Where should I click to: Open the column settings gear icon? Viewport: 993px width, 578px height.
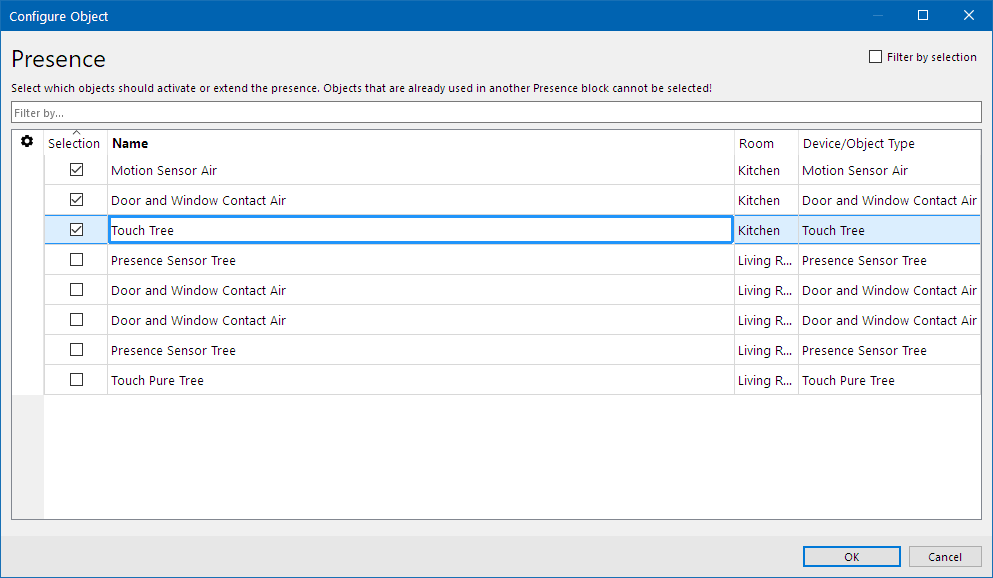(27, 141)
